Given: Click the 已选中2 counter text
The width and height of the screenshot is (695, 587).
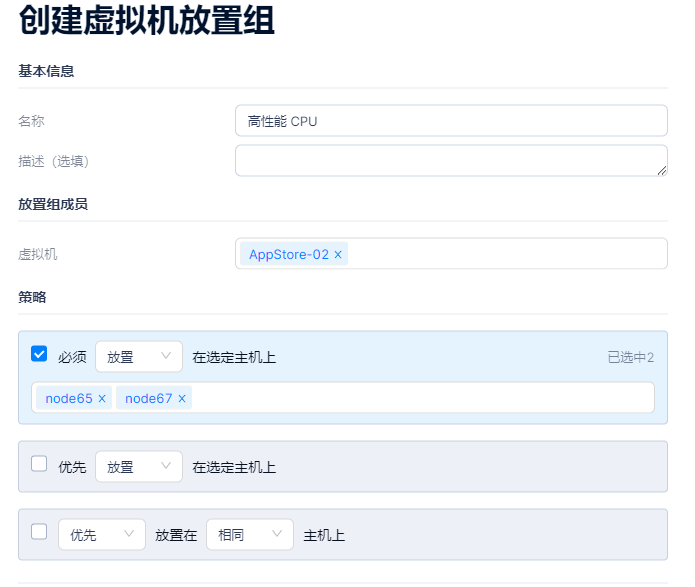Looking at the screenshot, I should click(x=631, y=357).
